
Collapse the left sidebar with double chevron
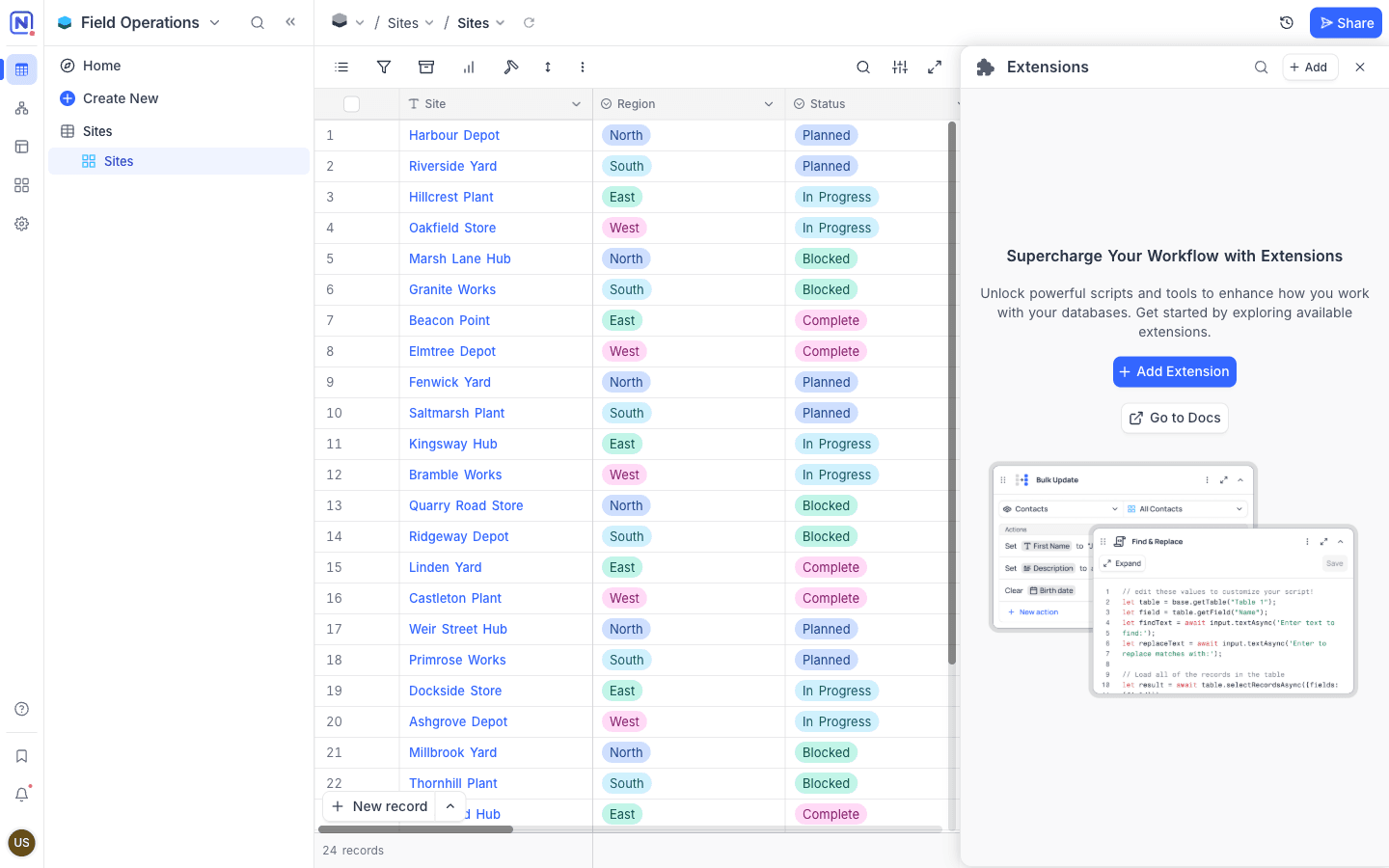coord(290,22)
